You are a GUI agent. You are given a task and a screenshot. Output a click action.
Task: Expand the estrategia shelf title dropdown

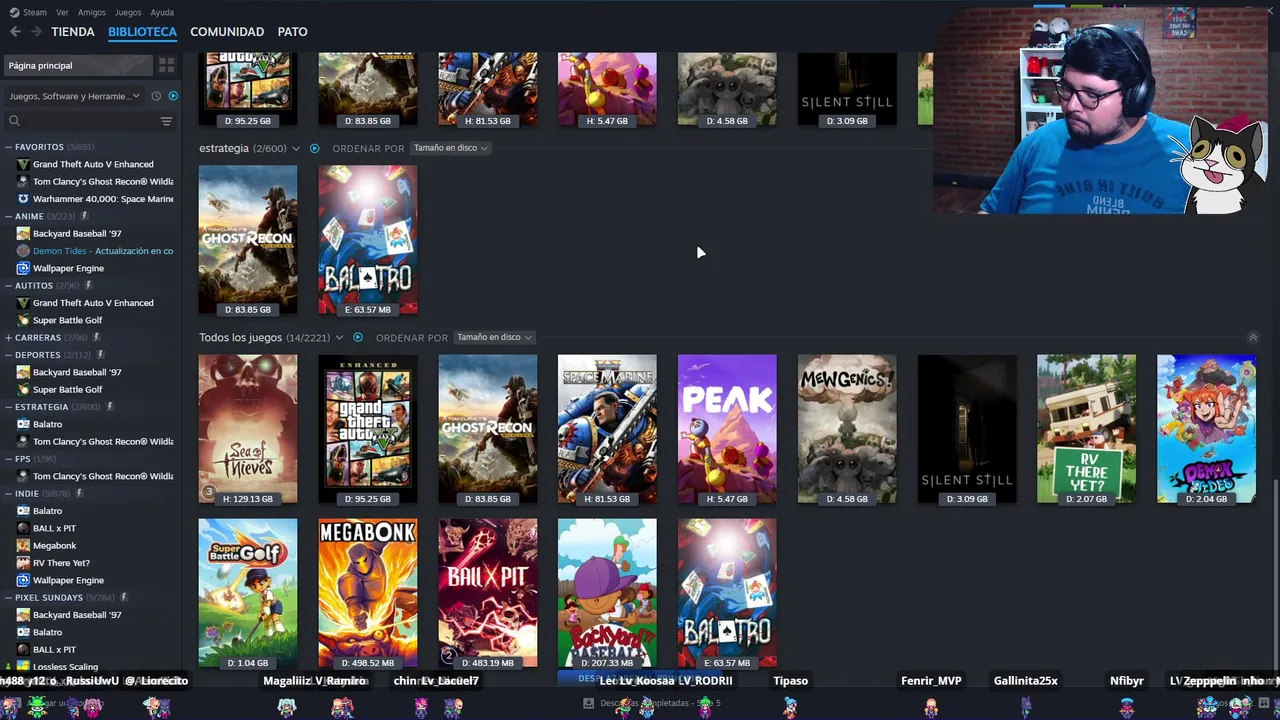pos(297,148)
